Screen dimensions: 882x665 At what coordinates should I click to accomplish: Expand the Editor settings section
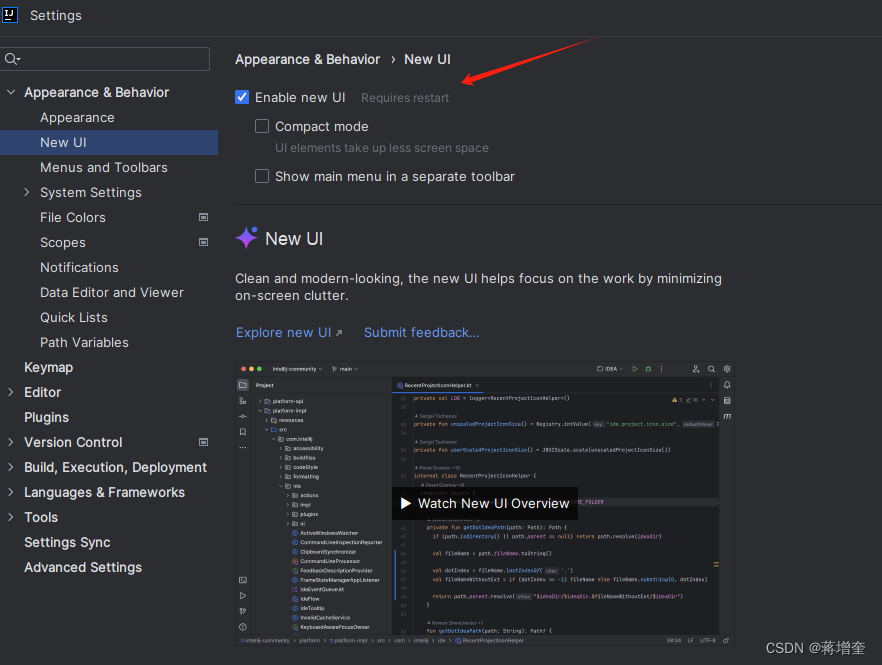(x=11, y=392)
